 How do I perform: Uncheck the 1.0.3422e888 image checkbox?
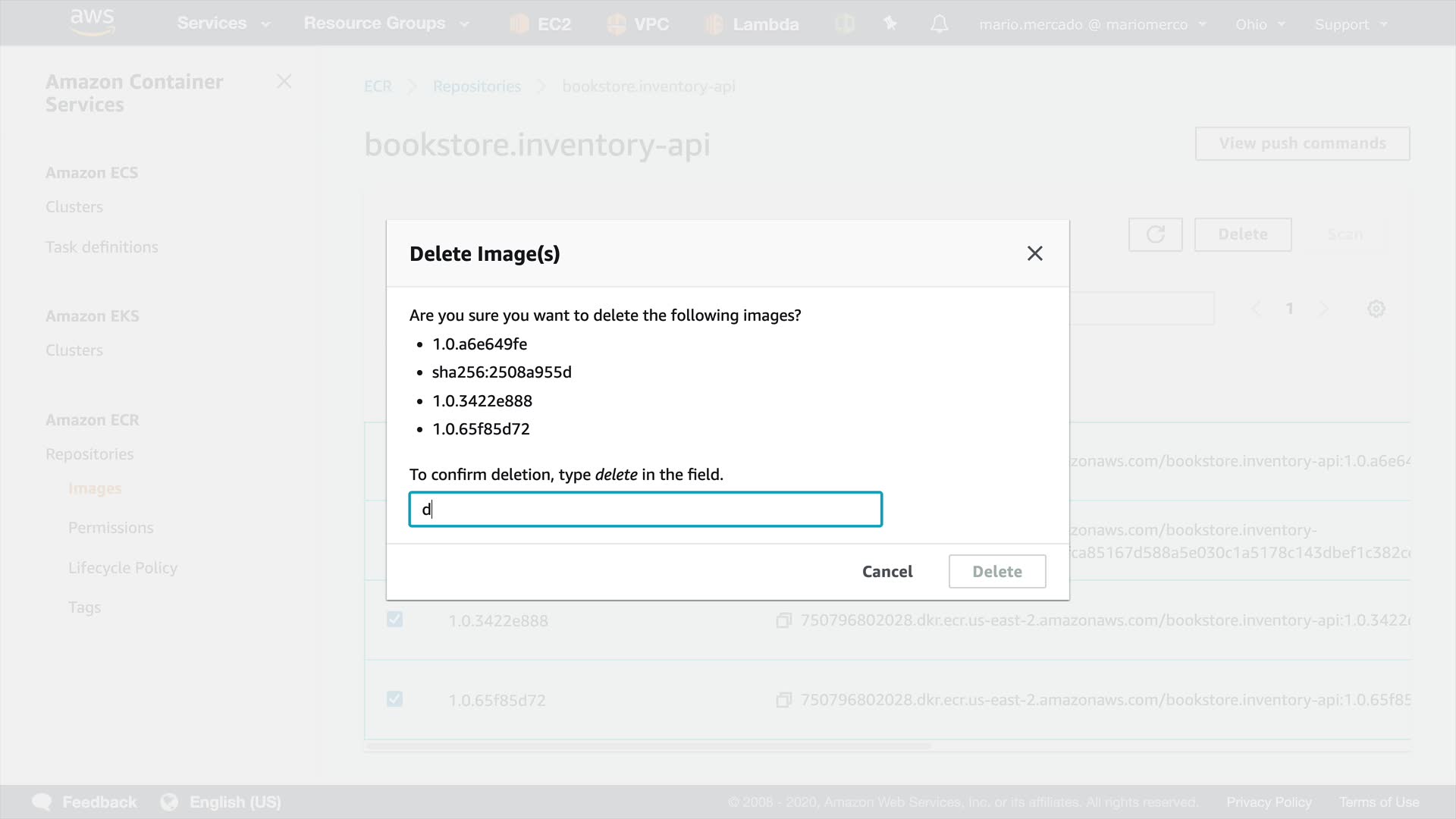[394, 620]
